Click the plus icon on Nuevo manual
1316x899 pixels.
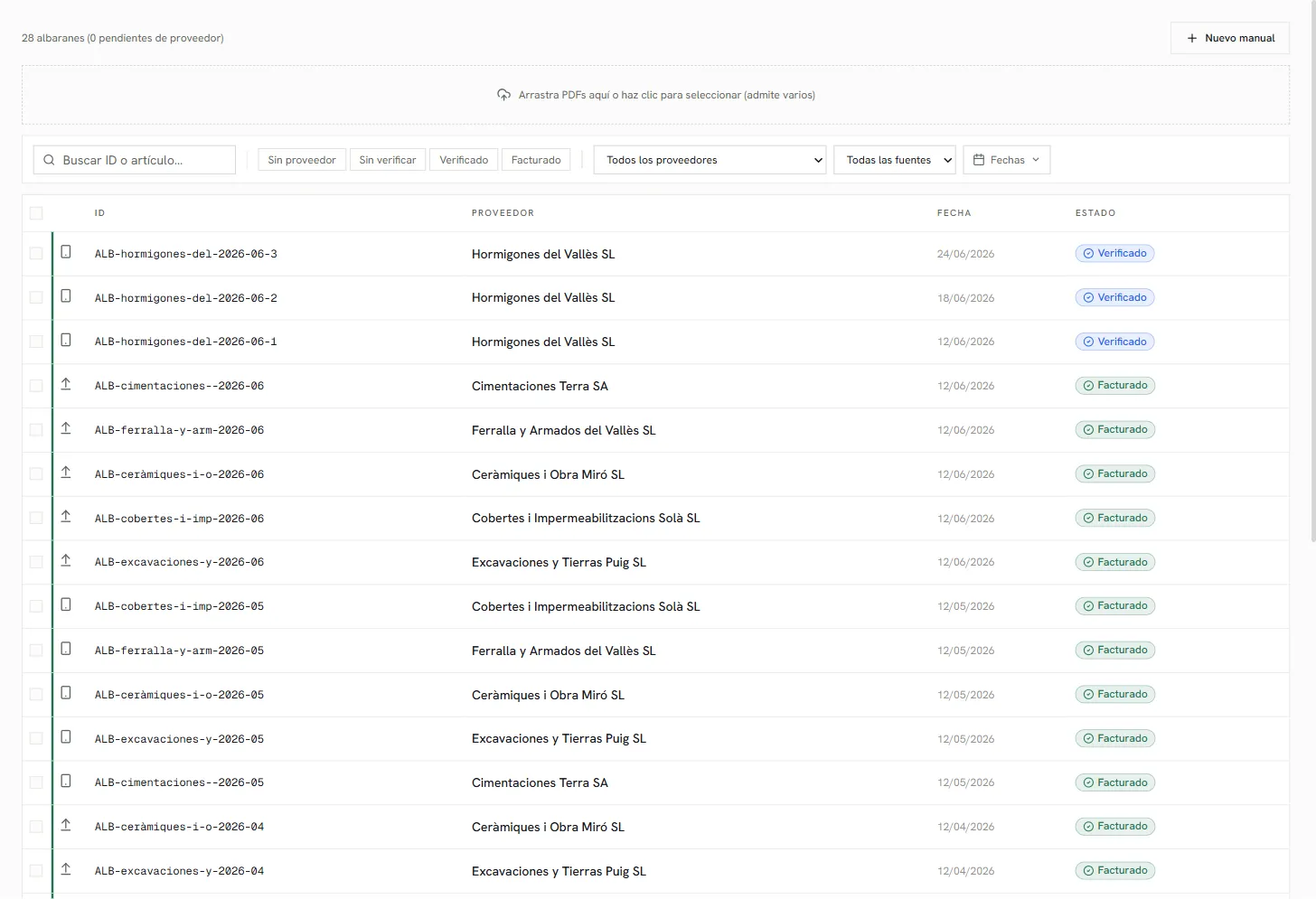coord(1192,38)
